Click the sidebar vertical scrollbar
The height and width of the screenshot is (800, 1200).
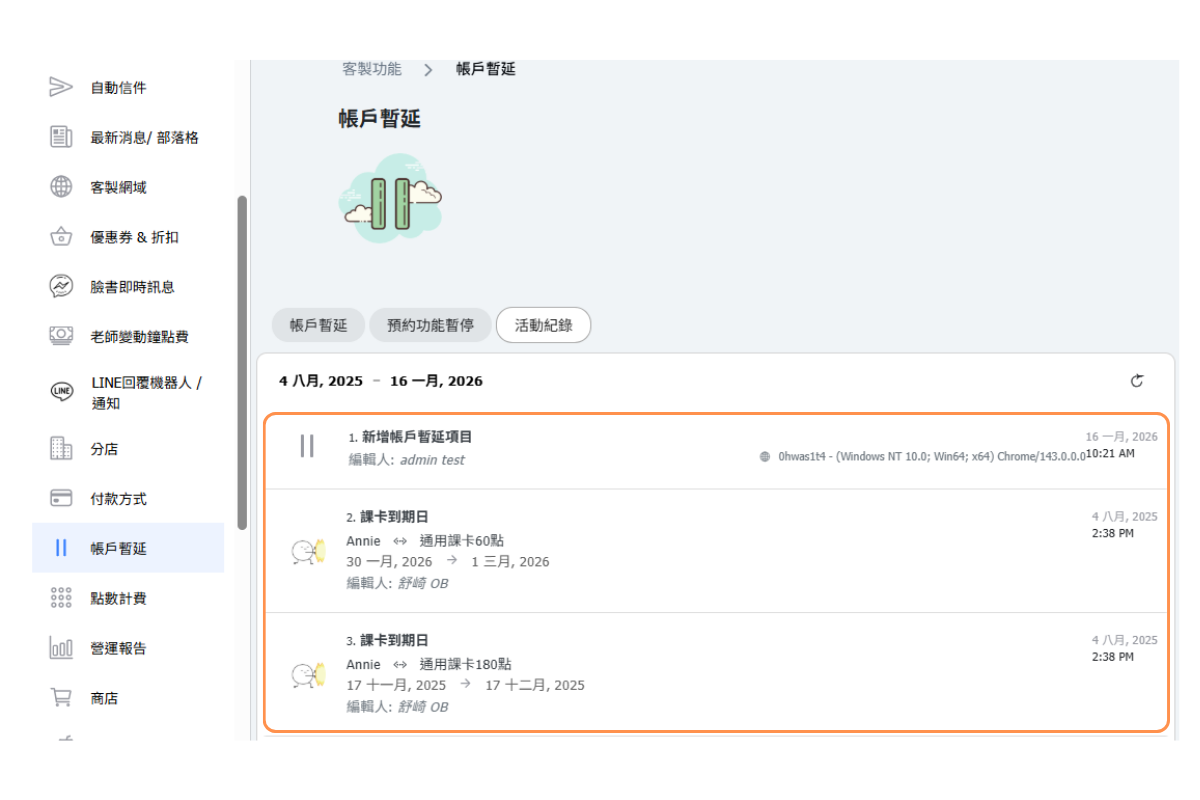point(241,360)
